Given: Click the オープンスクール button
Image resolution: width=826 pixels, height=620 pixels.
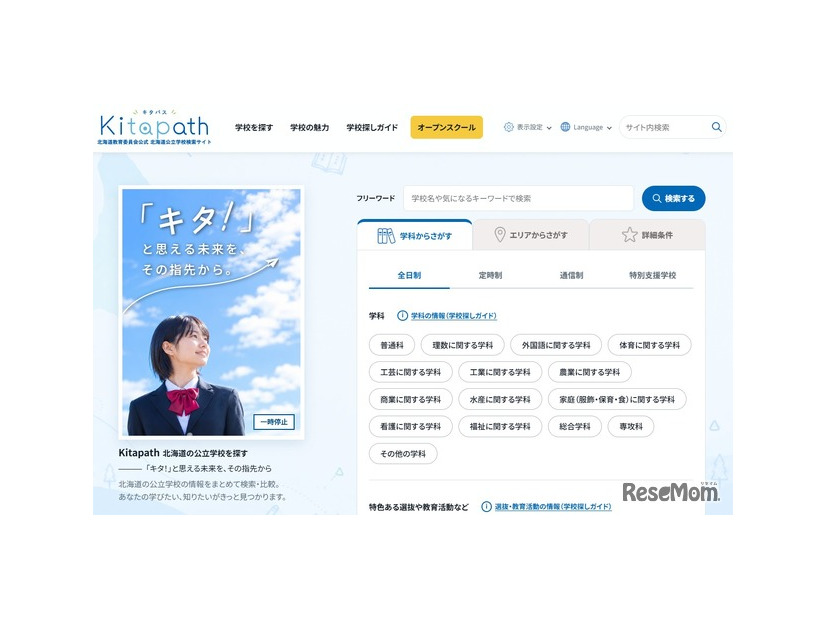Looking at the screenshot, I should click(x=446, y=127).
